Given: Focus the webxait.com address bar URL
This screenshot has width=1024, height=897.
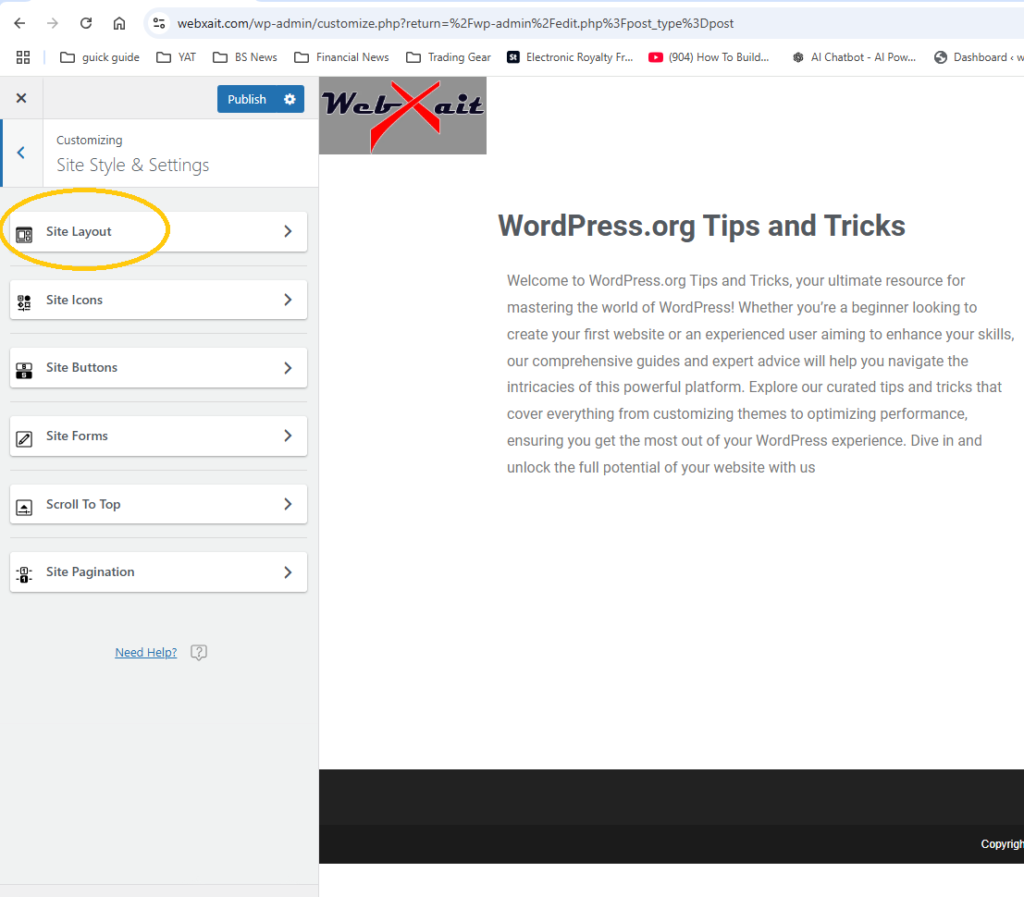Looking at the screenshot, I should pos(455,24).
